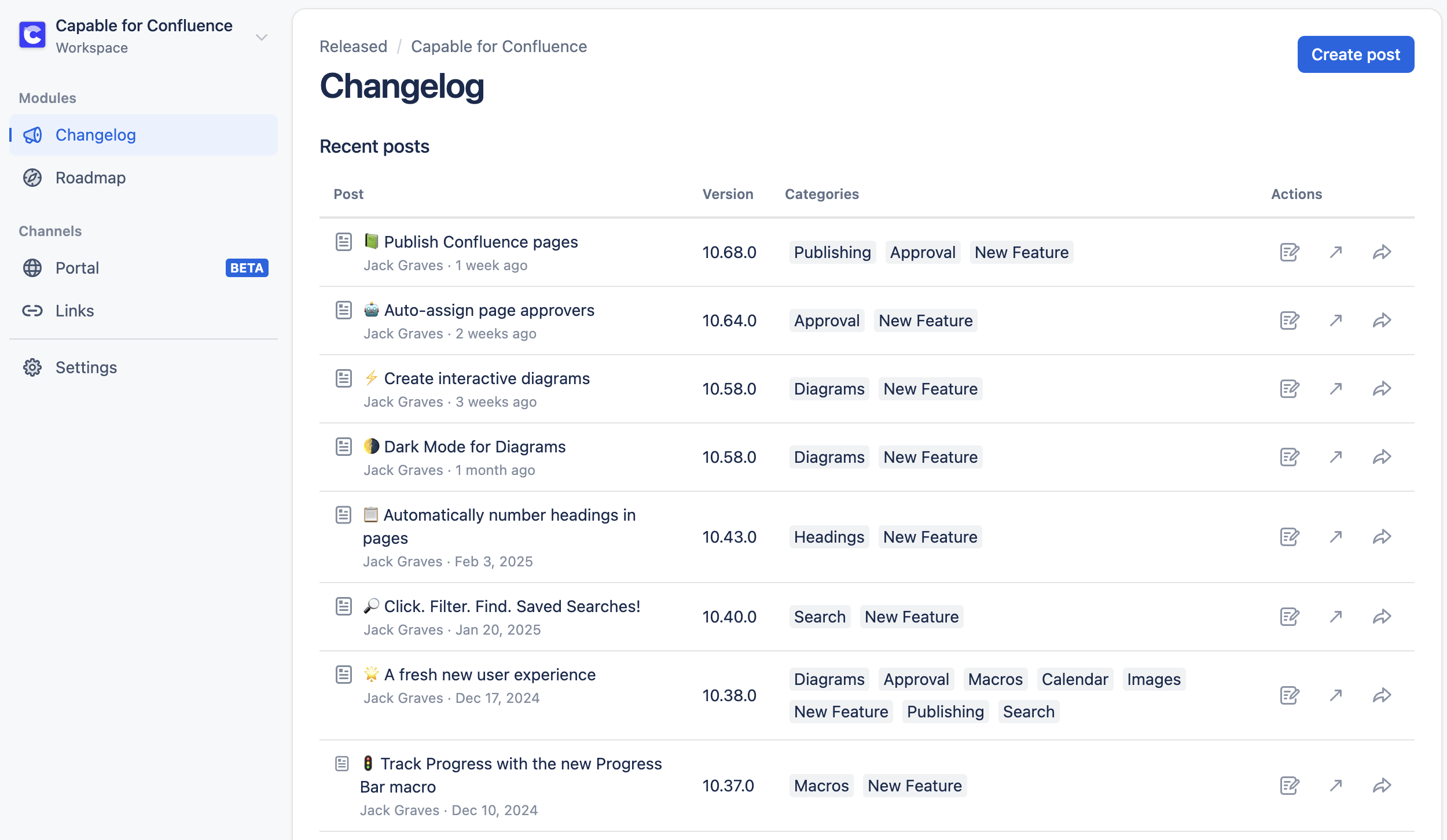The image size is (1447, 840).
Task: Click the Images category tag
Action: point(1154,679)
